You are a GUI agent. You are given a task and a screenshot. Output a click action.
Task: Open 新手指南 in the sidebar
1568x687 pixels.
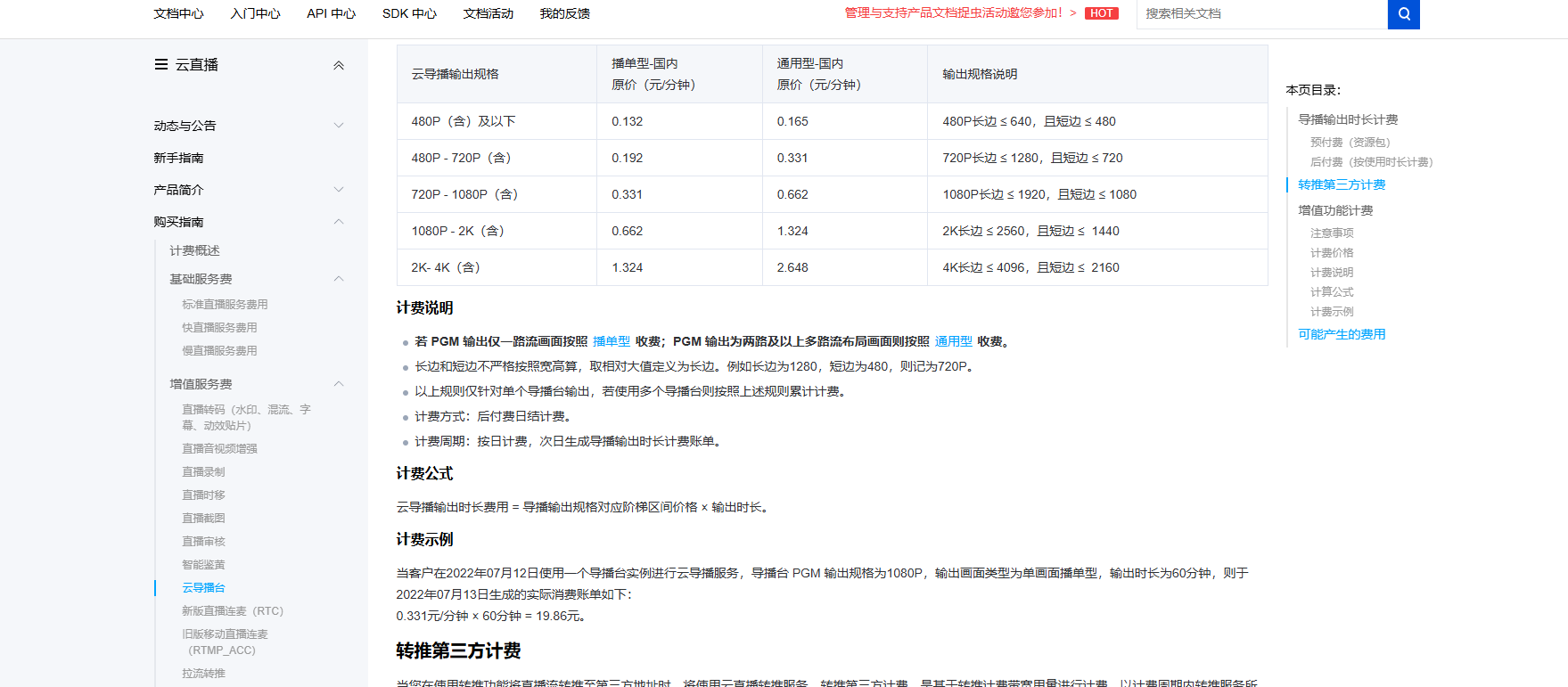[178, 158]
